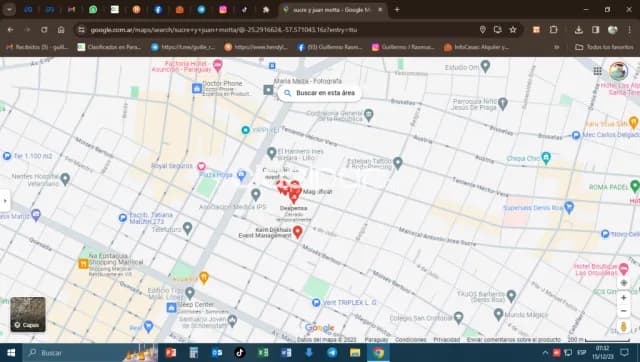The width and height of the screenshot is (640, 362).
Task: Click the Factoria Hotel Asunción pin
Action: click(218, 64)
